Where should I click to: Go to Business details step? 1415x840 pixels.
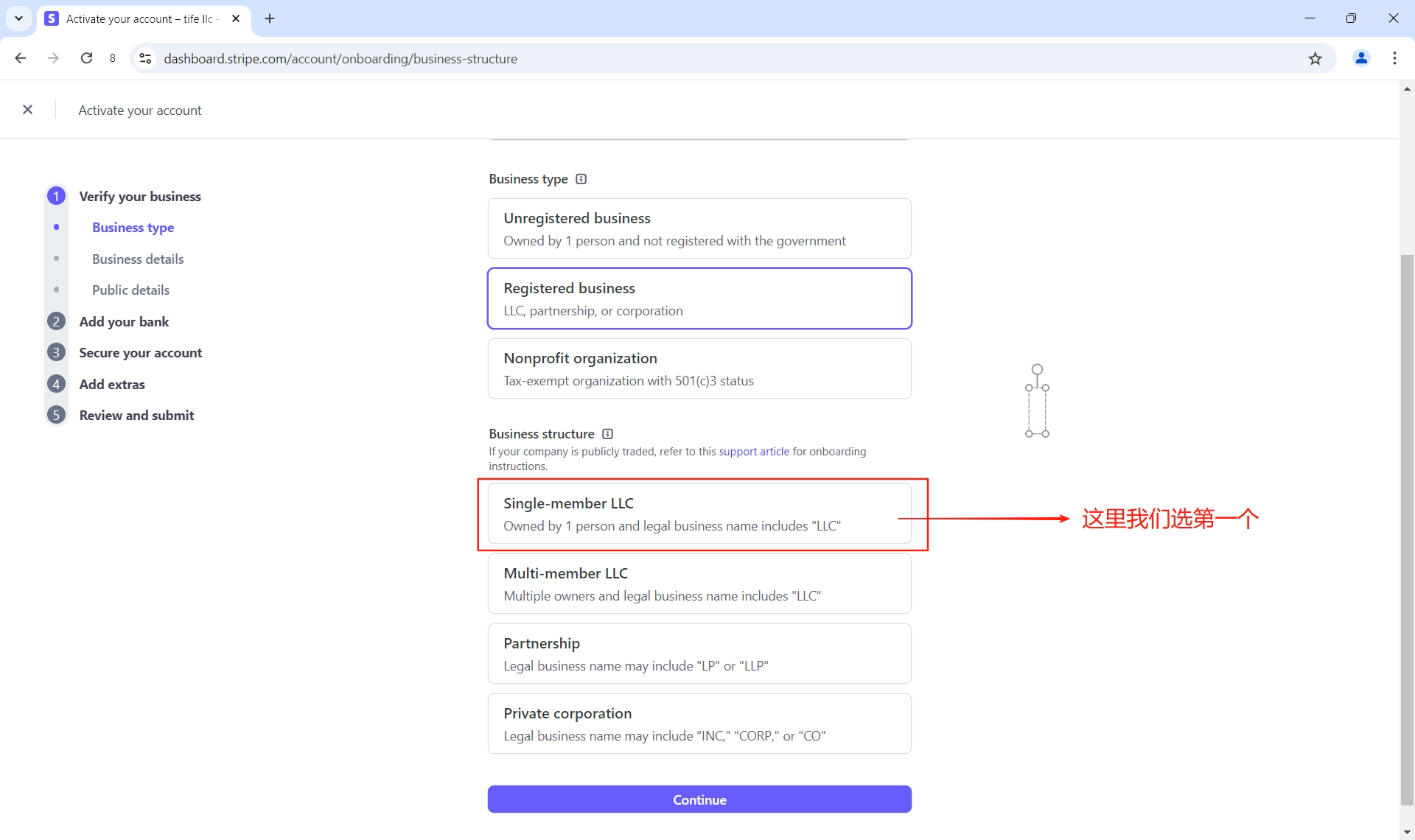(138, 259)
